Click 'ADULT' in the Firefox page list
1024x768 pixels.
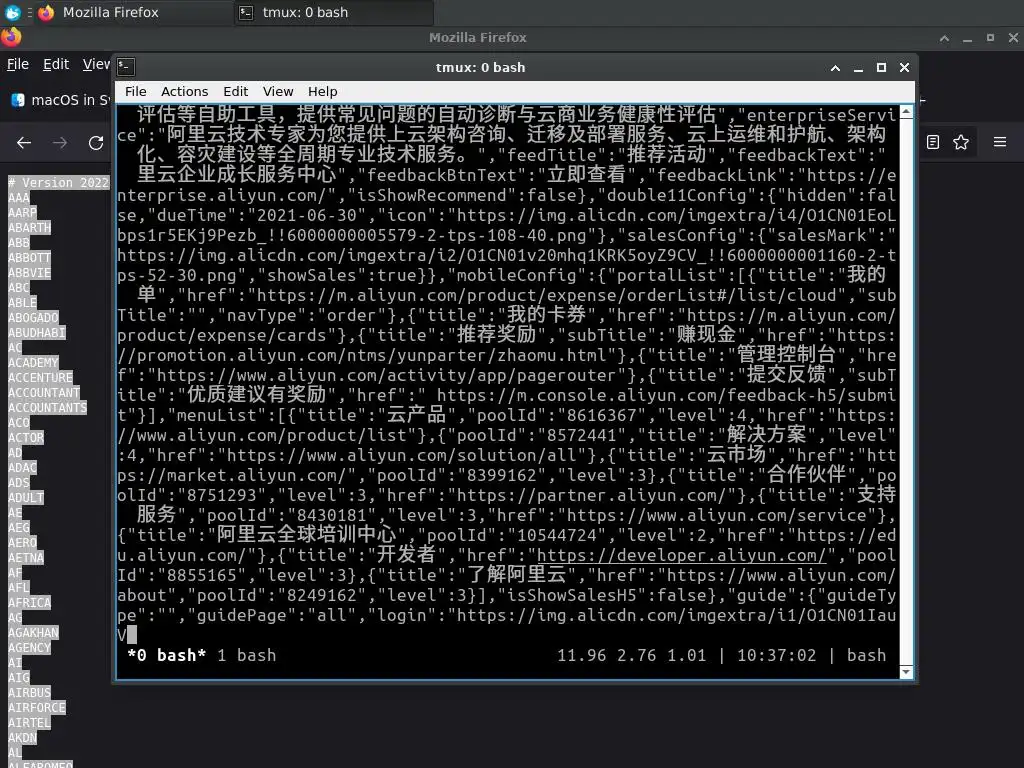[x=26, y=498]
